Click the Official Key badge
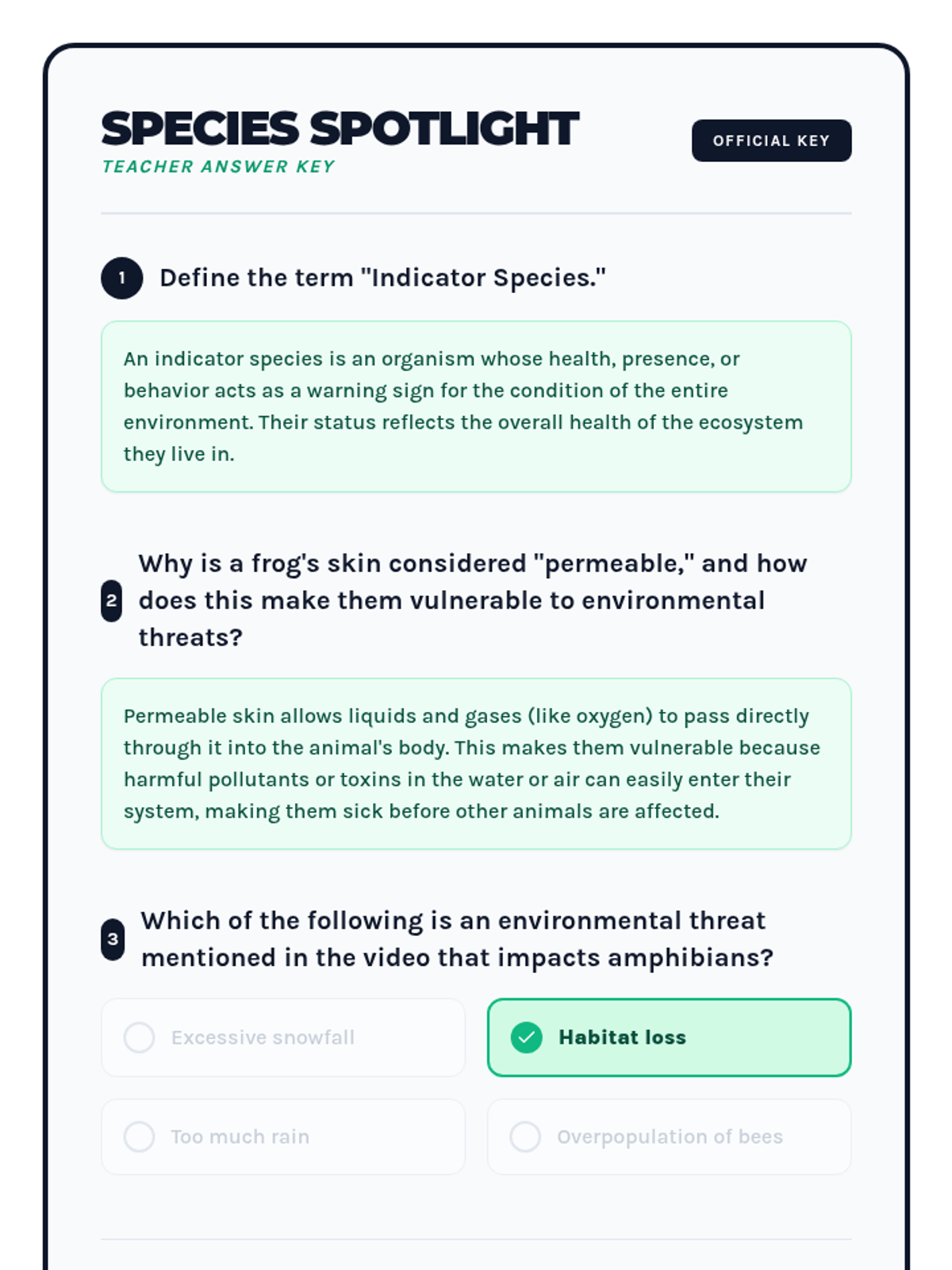This screenshot has width=952, height=1270. [x=771, y=140]
